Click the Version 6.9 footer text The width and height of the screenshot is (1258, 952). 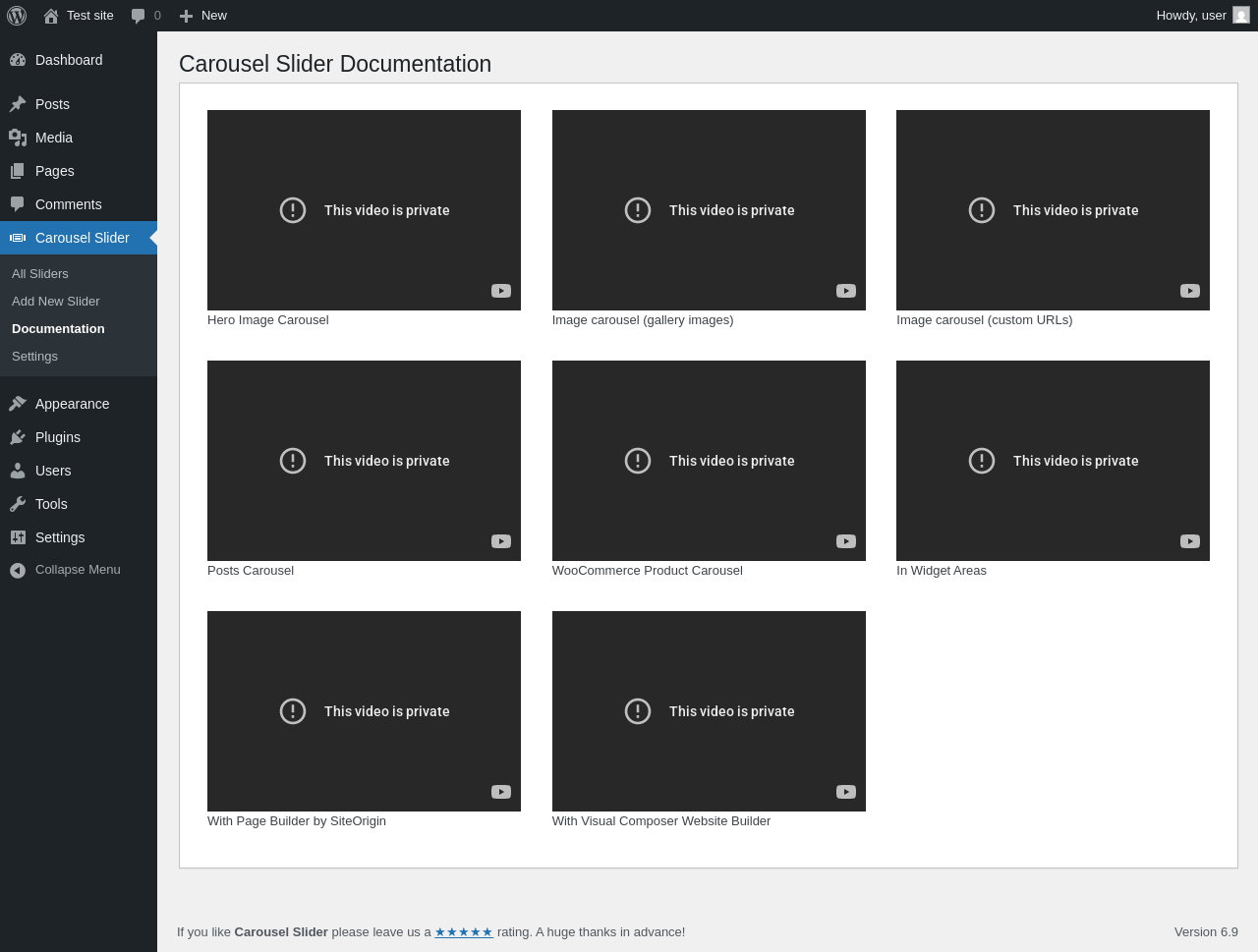[x=1206, y=932]
